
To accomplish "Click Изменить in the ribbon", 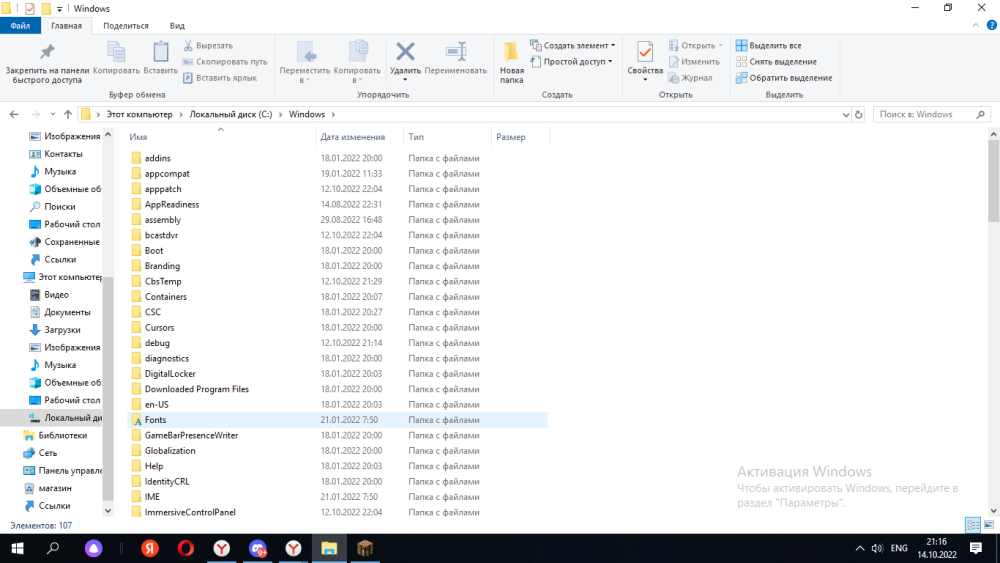I will [x=694, y=62].
